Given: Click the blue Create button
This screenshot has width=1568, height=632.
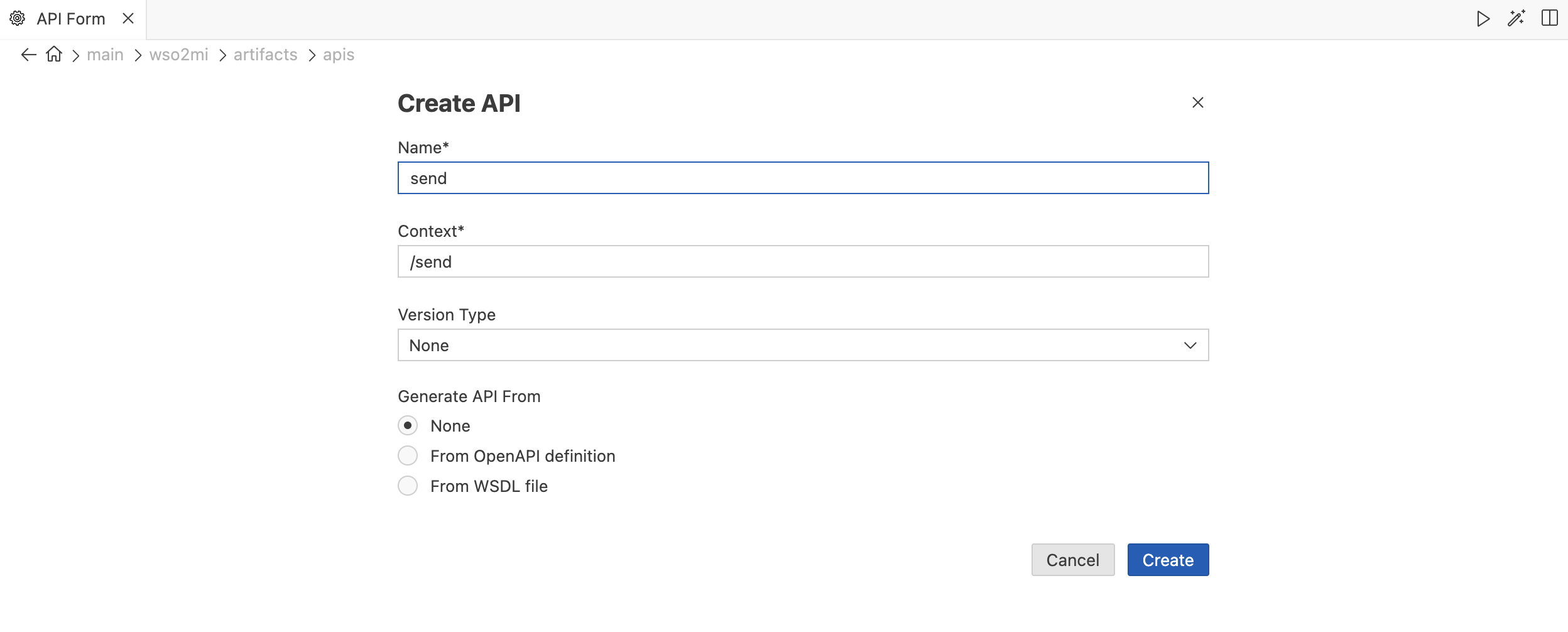Looking at the screenshot, I should (1168, 560).
